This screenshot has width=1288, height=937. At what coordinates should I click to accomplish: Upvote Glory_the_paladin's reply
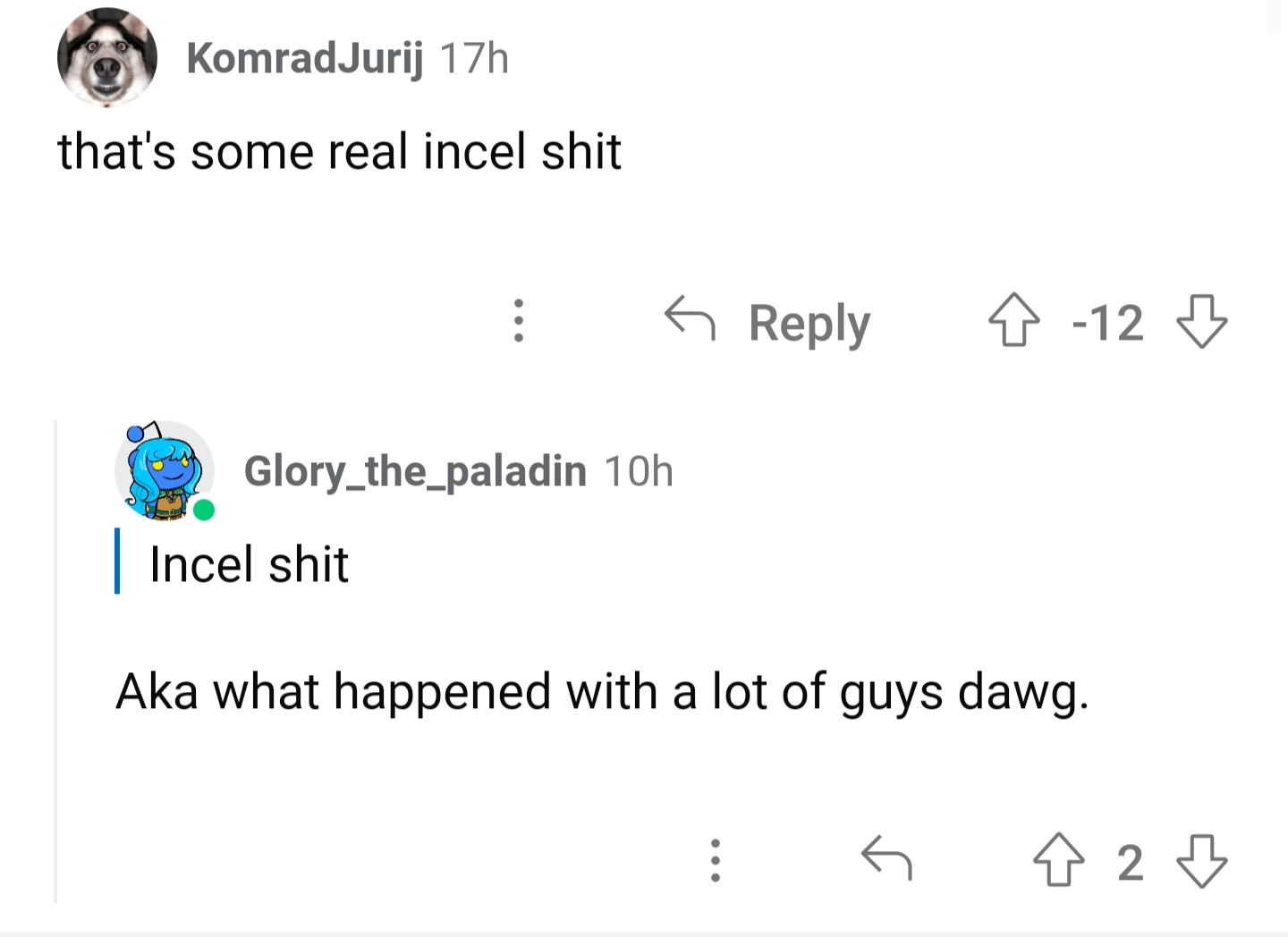click(x=1058, y=861)
